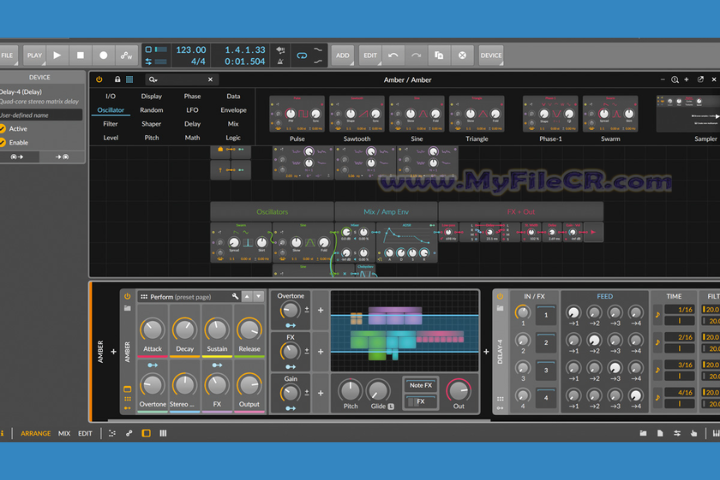Image resolution: width=720 pixels, height=480 pixels.
Task: Click the plus button beside the Gain modulator
Action: [321, 393]
